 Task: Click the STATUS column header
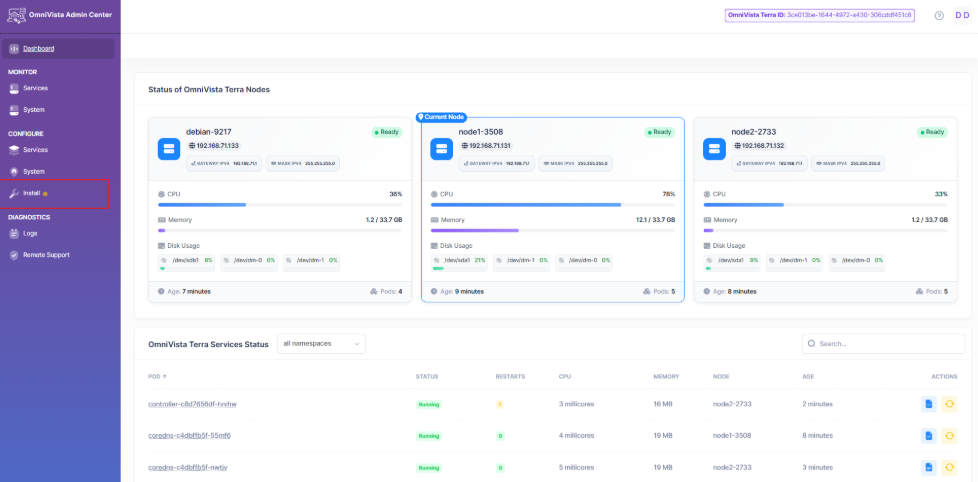(x=427, y=377)
